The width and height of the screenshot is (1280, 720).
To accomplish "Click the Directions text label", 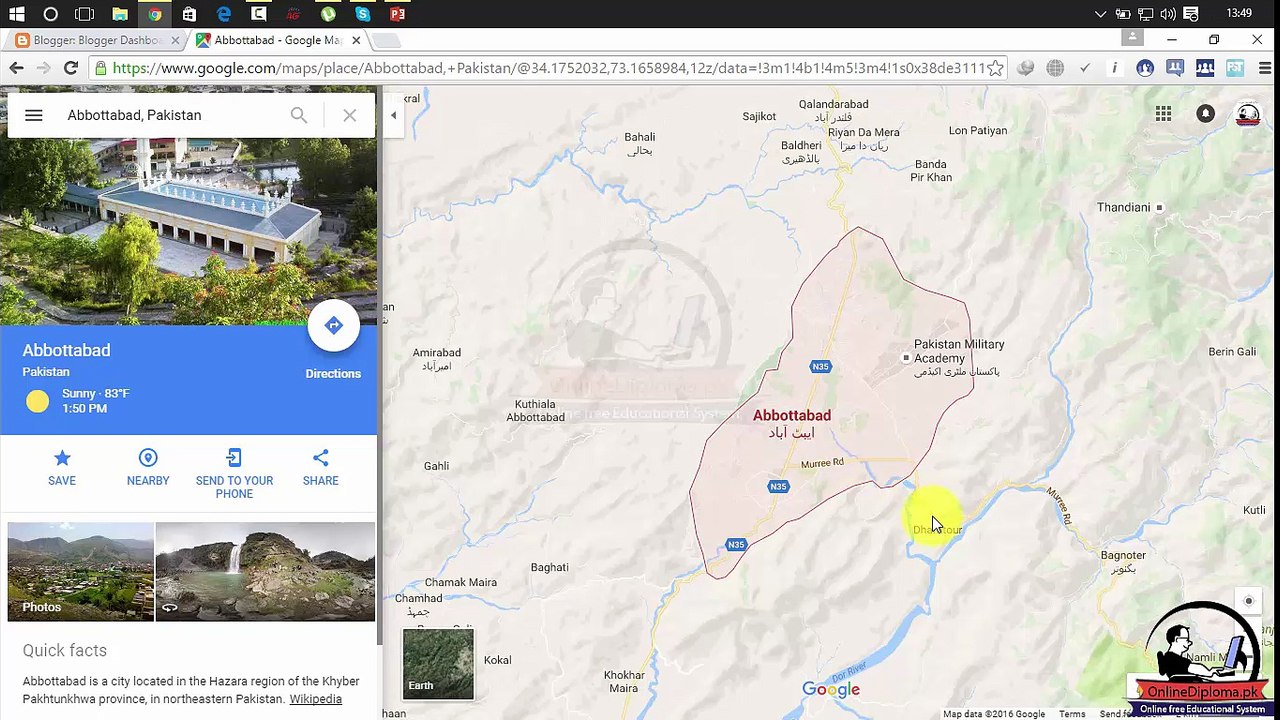I will tap(333, 374).
